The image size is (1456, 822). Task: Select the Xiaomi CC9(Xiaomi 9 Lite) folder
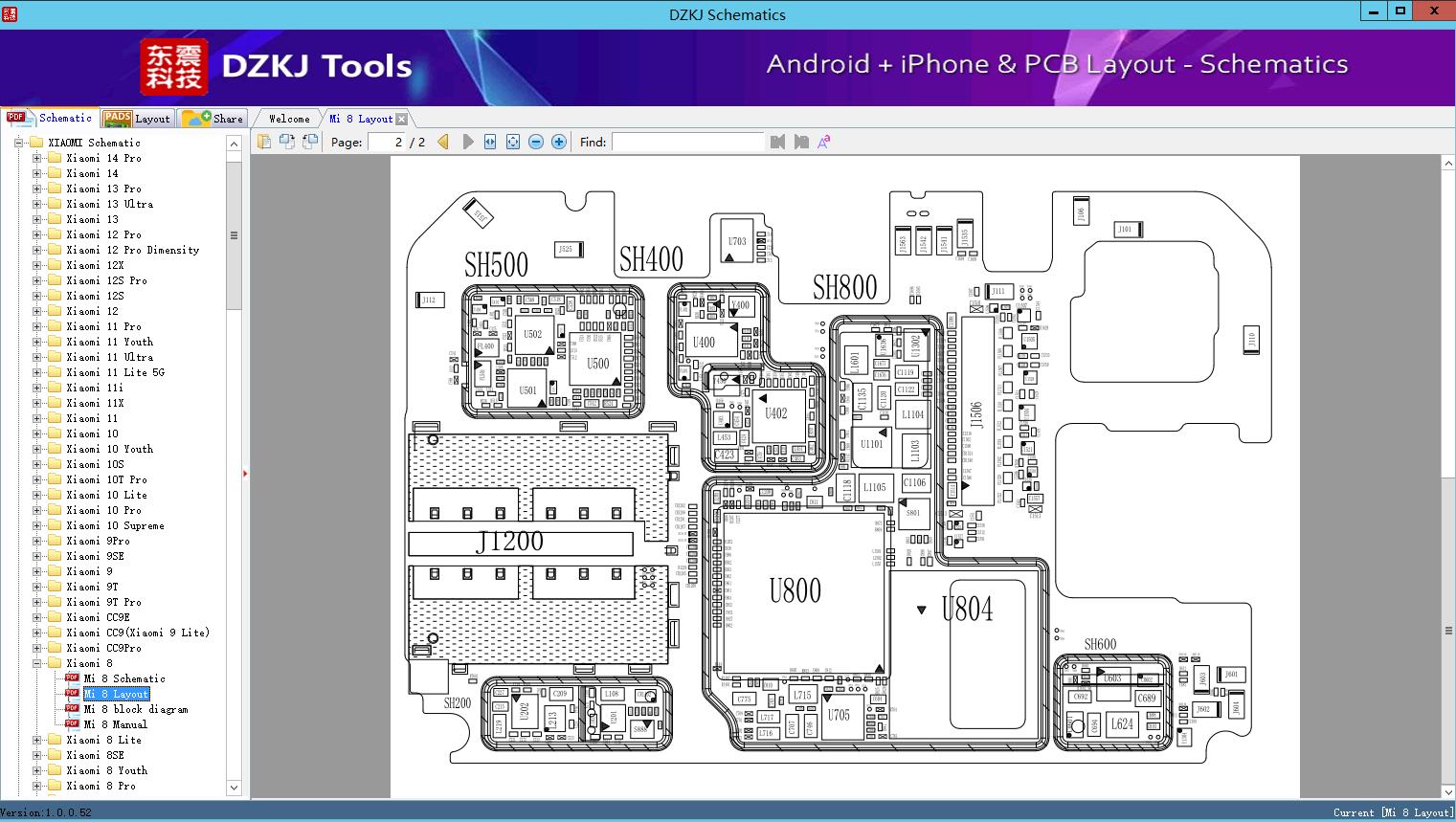click(138, 633)
